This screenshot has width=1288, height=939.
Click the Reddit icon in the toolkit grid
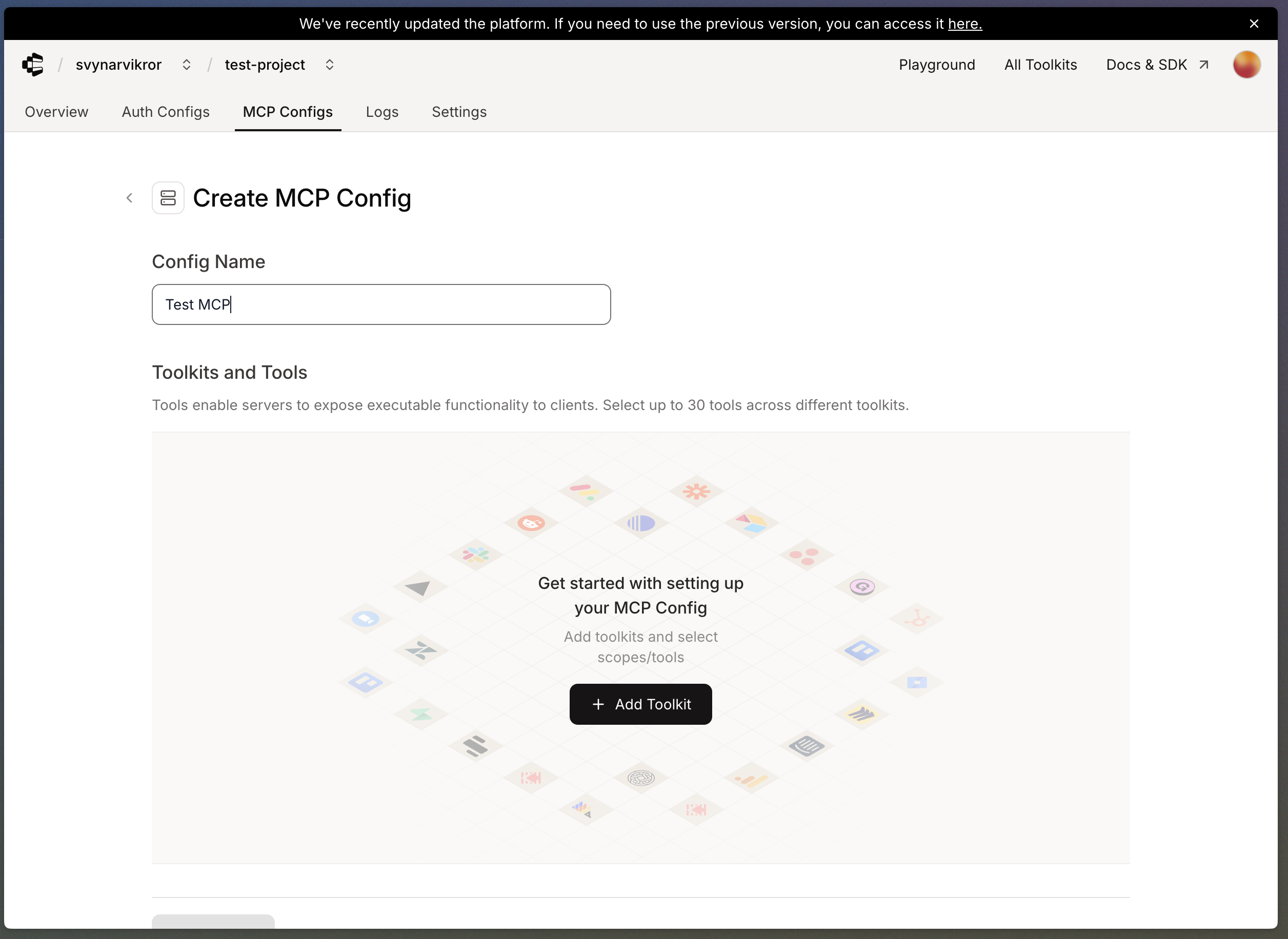coord(531,522)
